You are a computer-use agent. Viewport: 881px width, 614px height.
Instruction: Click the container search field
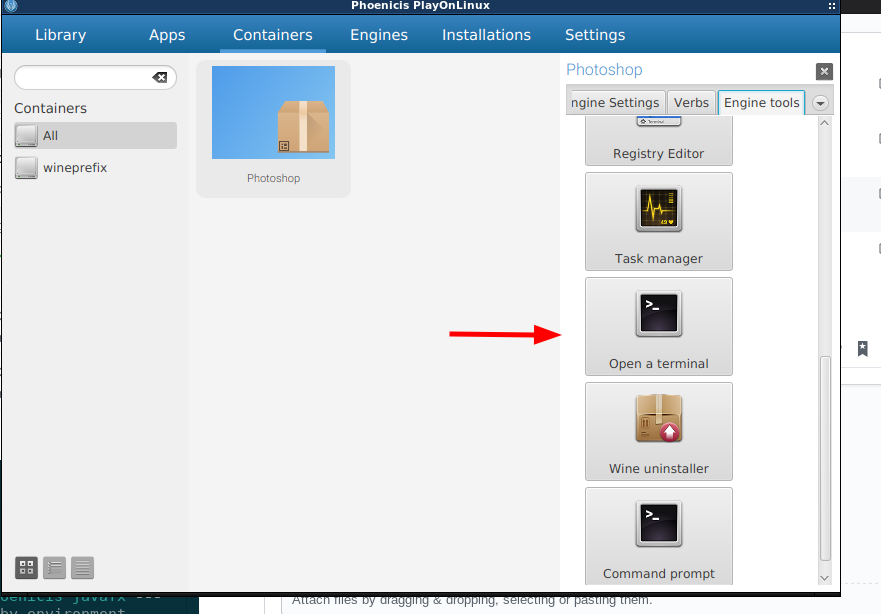(95, 78)
